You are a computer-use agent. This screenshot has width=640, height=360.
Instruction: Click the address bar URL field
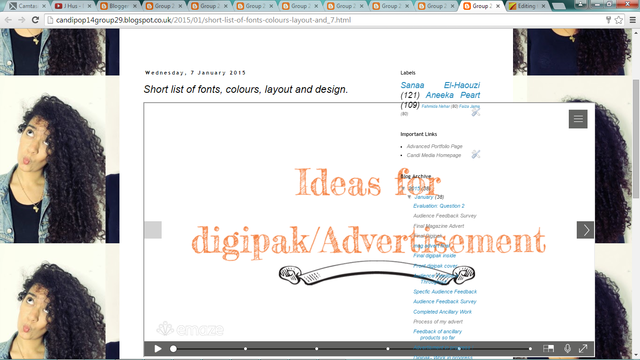click(x=327, y=20)
